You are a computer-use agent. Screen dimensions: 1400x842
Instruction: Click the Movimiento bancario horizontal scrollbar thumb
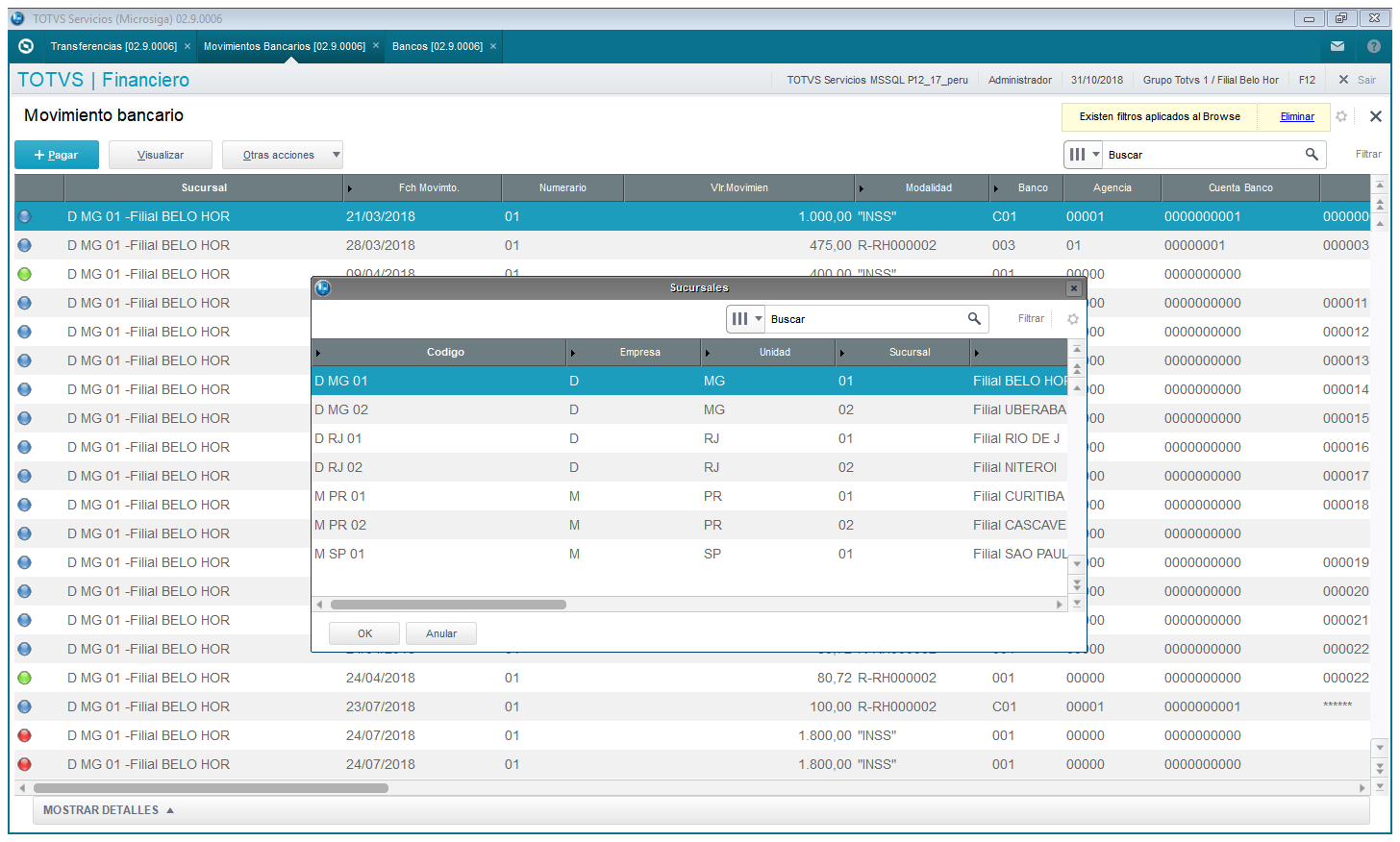(211, 788)
